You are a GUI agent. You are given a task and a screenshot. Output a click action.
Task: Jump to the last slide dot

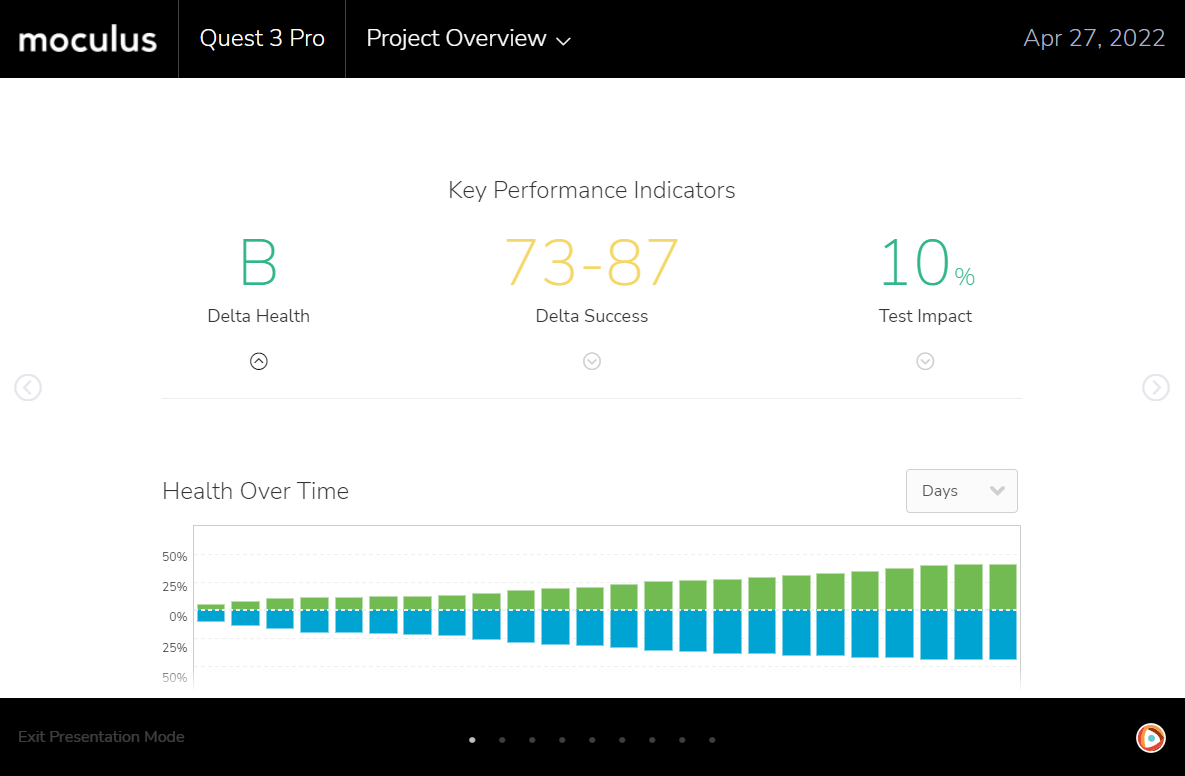712,740
